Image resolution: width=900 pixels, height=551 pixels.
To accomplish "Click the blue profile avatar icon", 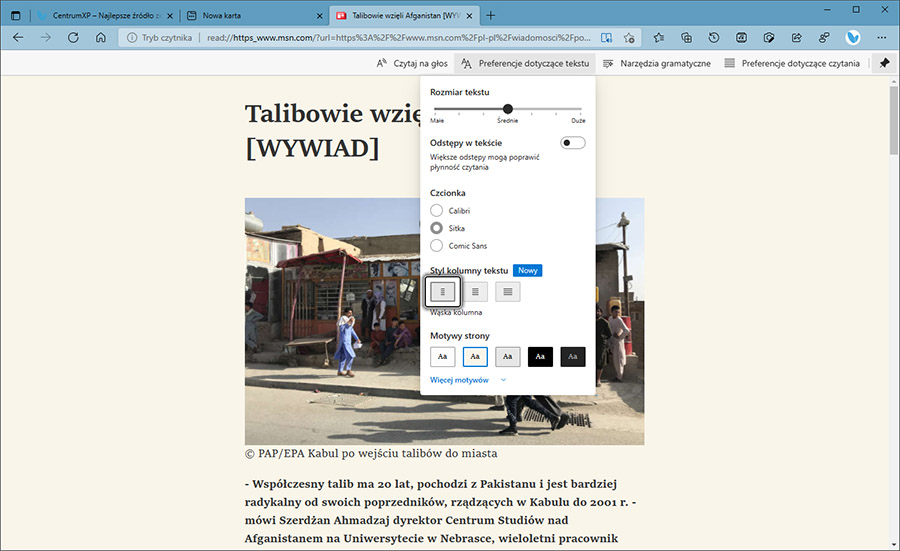I will click(x=853, y=37).
